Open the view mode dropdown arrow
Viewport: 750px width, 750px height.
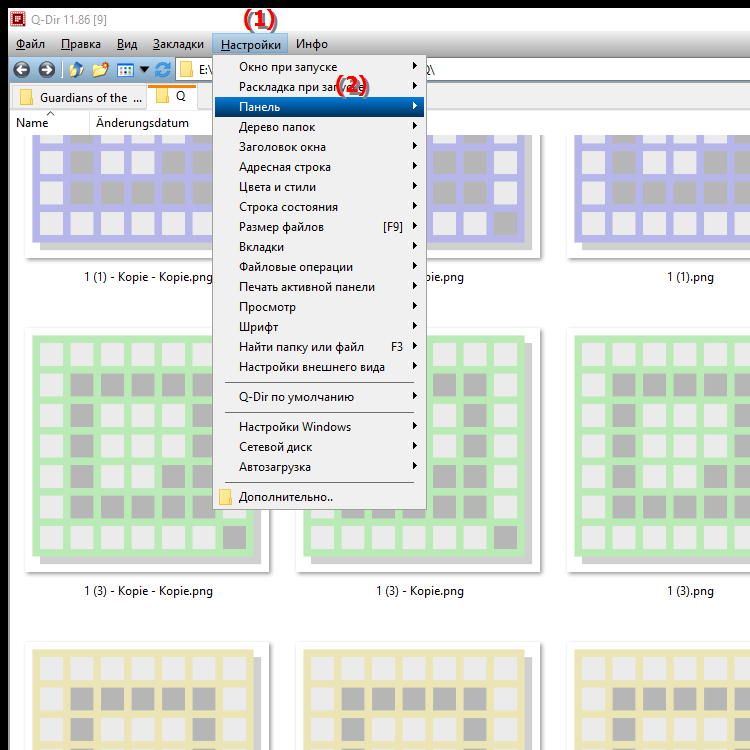(x=144, y=70)
